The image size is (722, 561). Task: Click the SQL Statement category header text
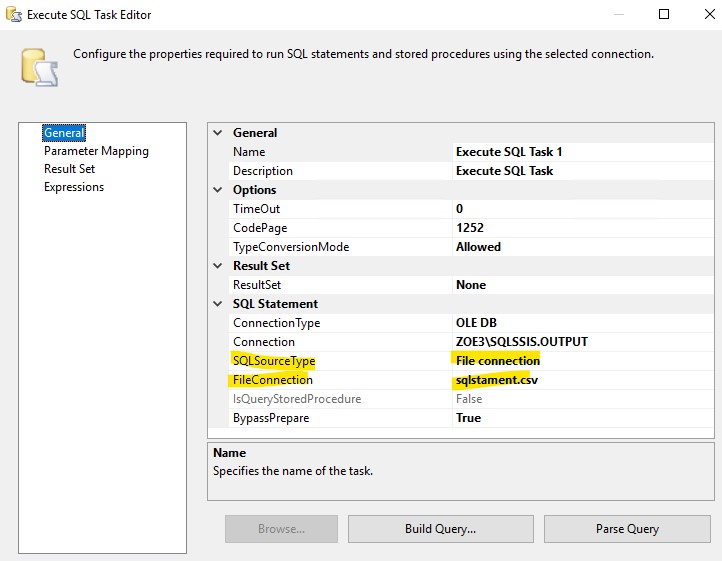(275, 304)
